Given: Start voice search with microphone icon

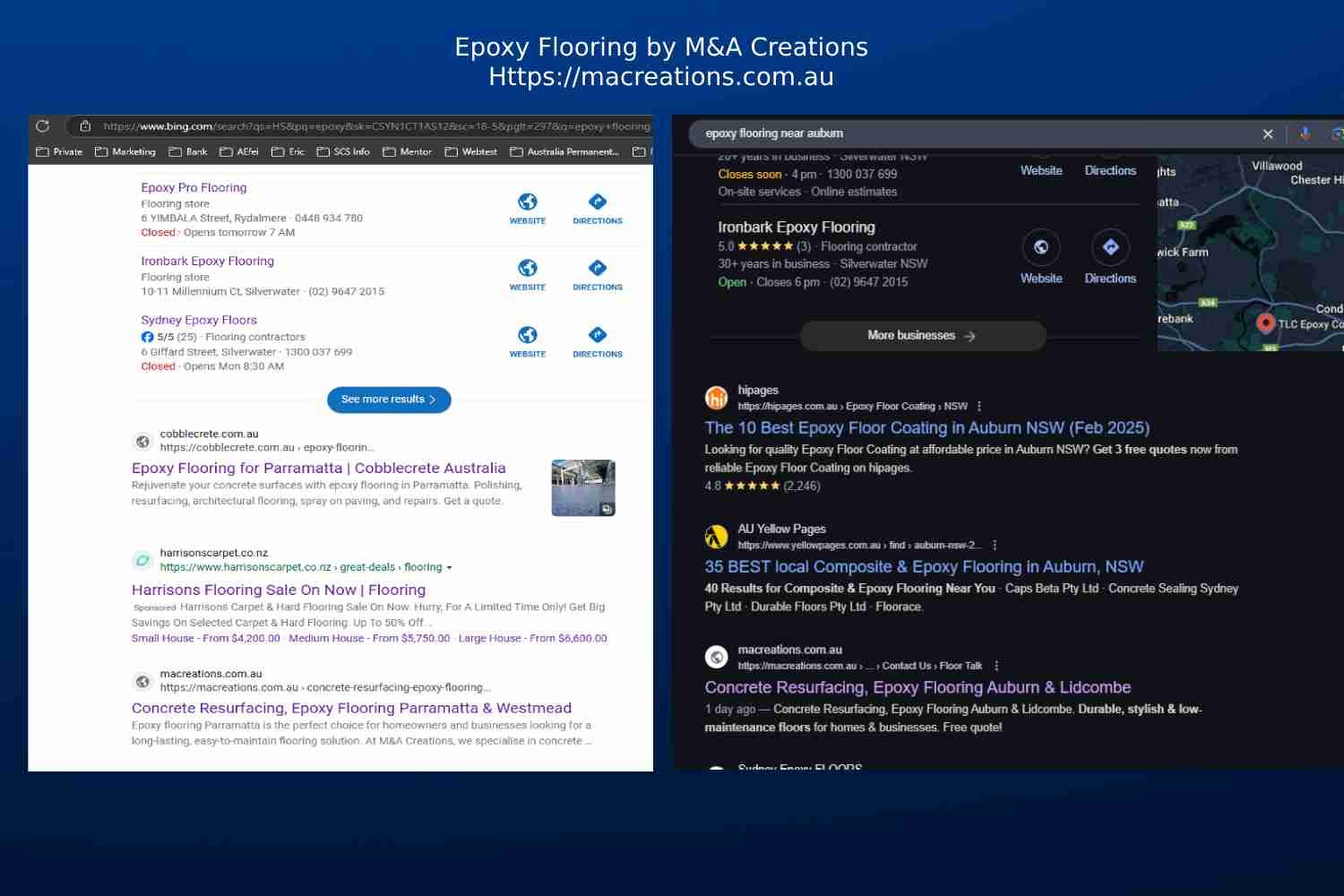Looking at the screenshot, I should click(1305, 134).
